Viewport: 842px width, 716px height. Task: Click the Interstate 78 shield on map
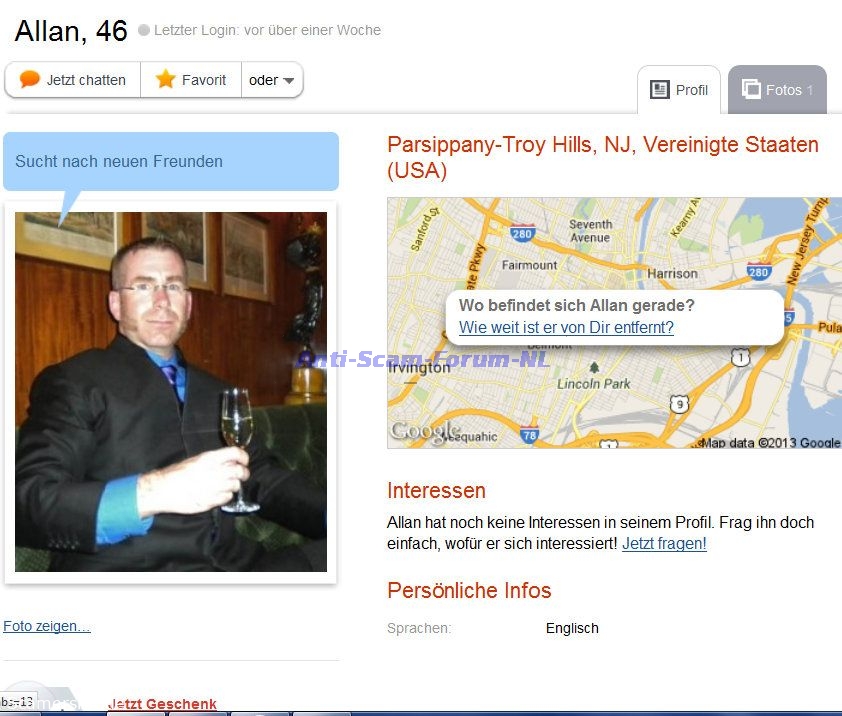pos(529,434)
